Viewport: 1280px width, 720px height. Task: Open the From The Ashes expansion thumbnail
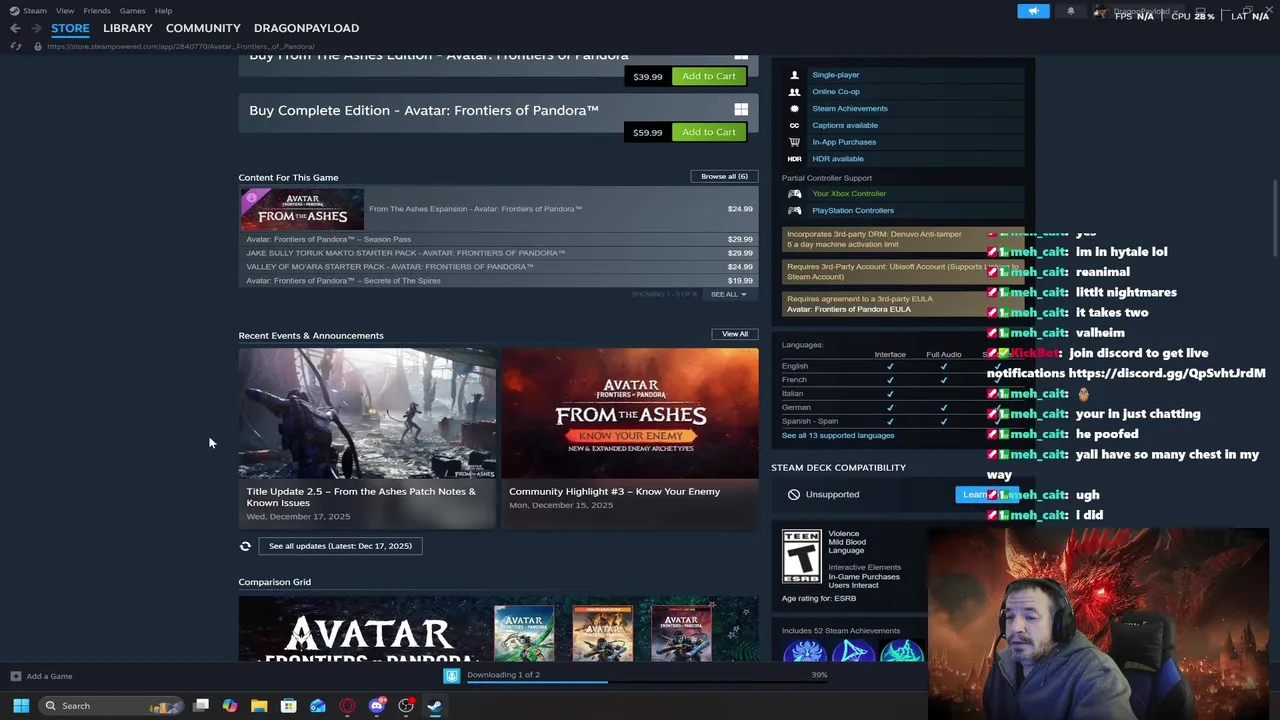pyautogui.click(x=302, y=209)
